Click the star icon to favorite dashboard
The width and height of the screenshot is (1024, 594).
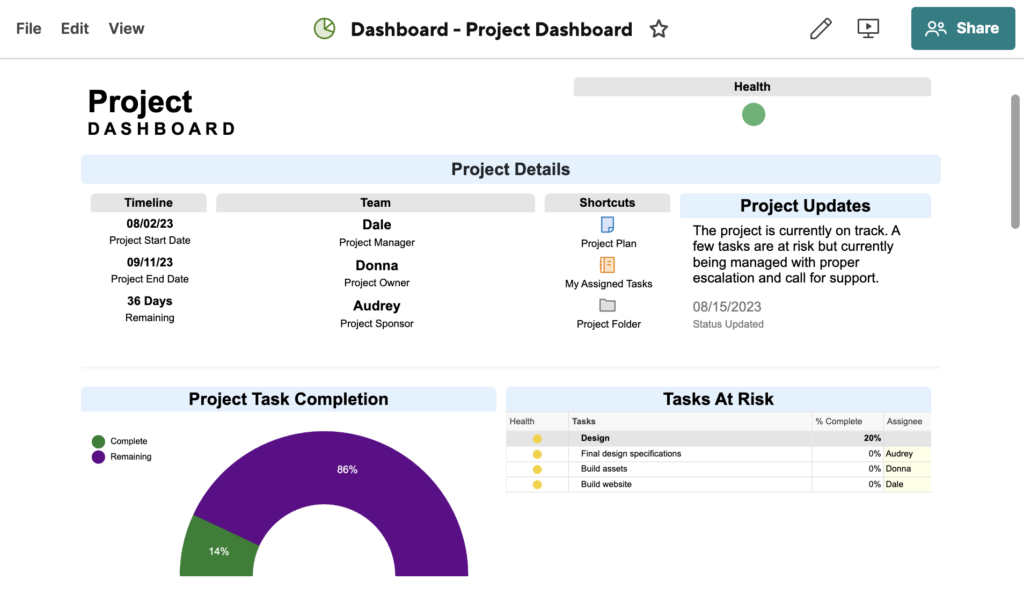[658, 29]
